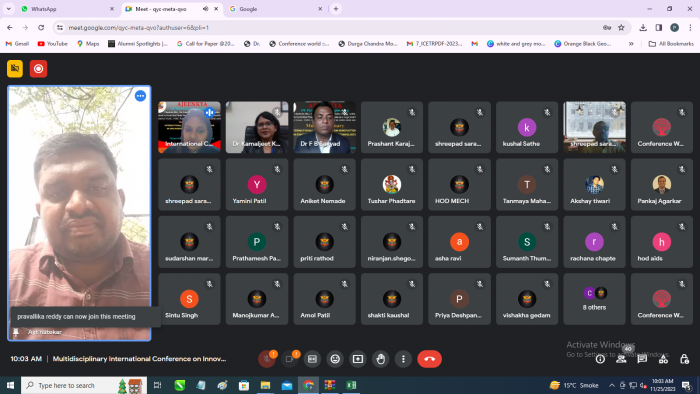The height and width of the screenshot is (394, 700).
Task: Toggle closed captions button
Action: point(312,359)
